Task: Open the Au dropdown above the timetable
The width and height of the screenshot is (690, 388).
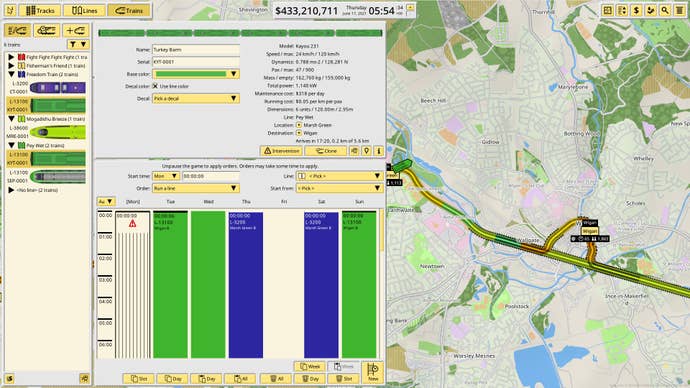Action: click(106, 201)
